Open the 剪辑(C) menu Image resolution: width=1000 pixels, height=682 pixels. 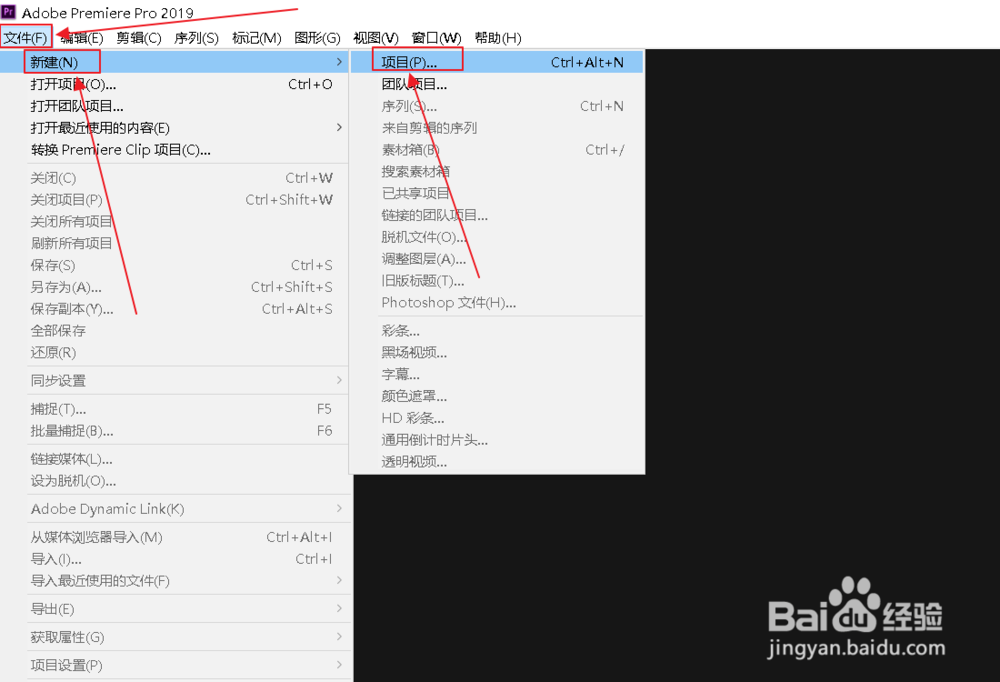click(x=138, y=38)
